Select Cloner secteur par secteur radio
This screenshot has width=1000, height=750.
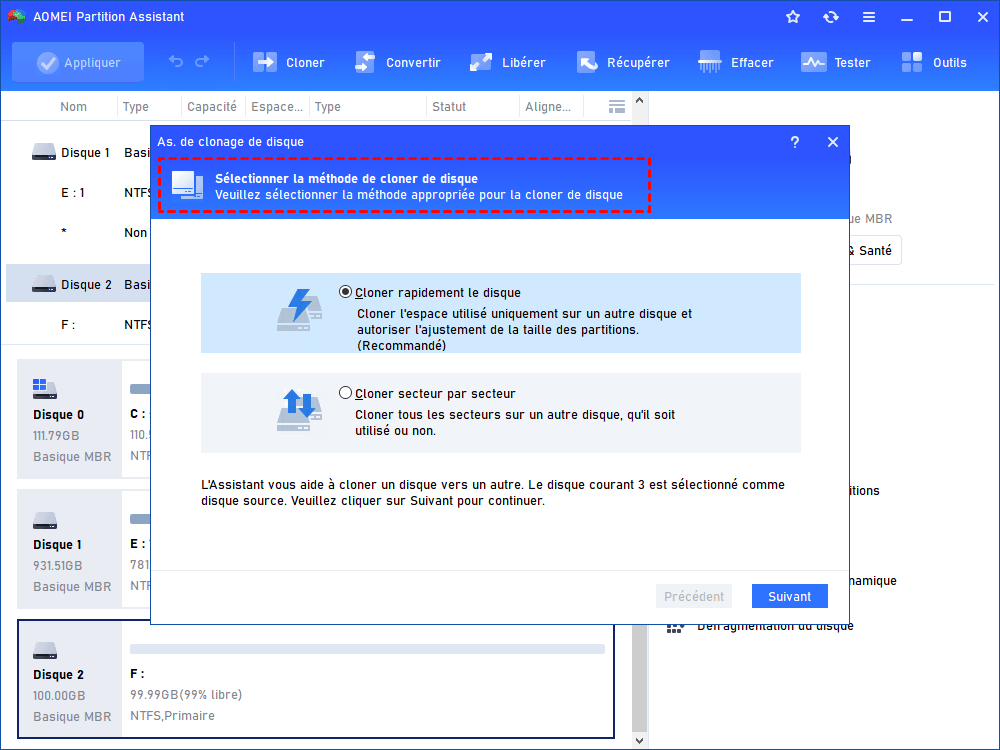tap(345, 393)
